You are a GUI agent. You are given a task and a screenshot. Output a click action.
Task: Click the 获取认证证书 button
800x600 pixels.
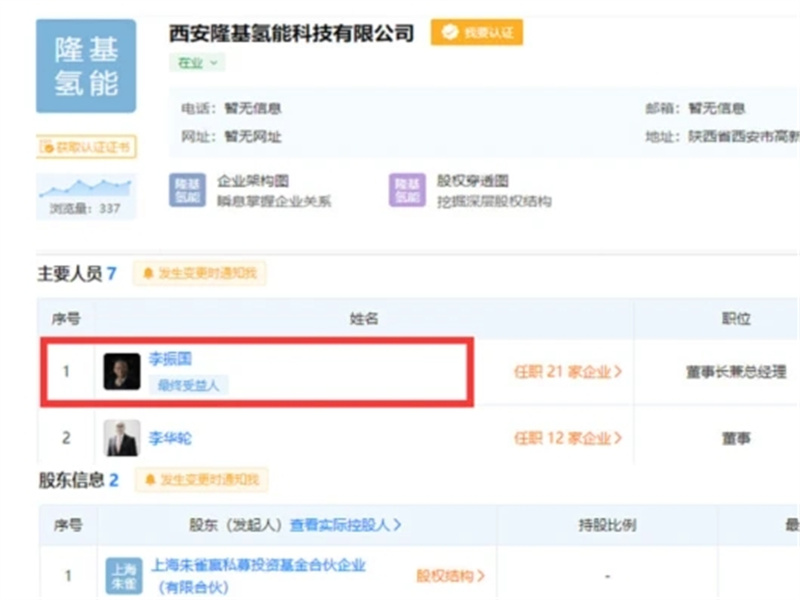tap(86, 147)
